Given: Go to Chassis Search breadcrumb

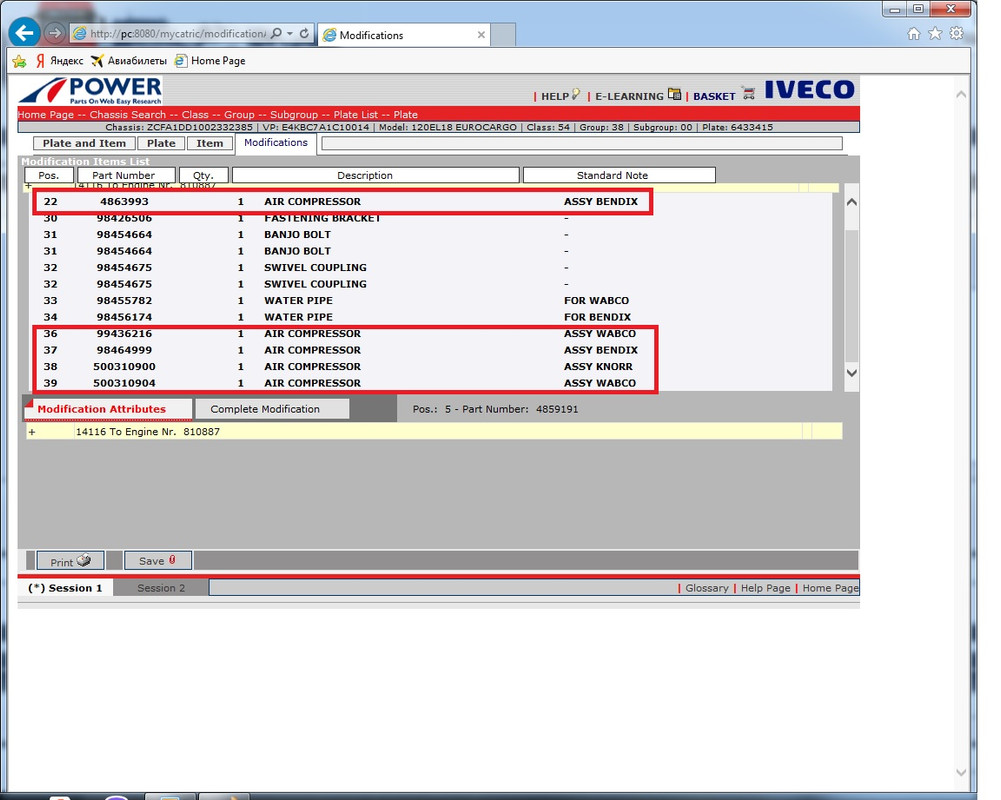Looking at the screenshot, I should [127, 114].
